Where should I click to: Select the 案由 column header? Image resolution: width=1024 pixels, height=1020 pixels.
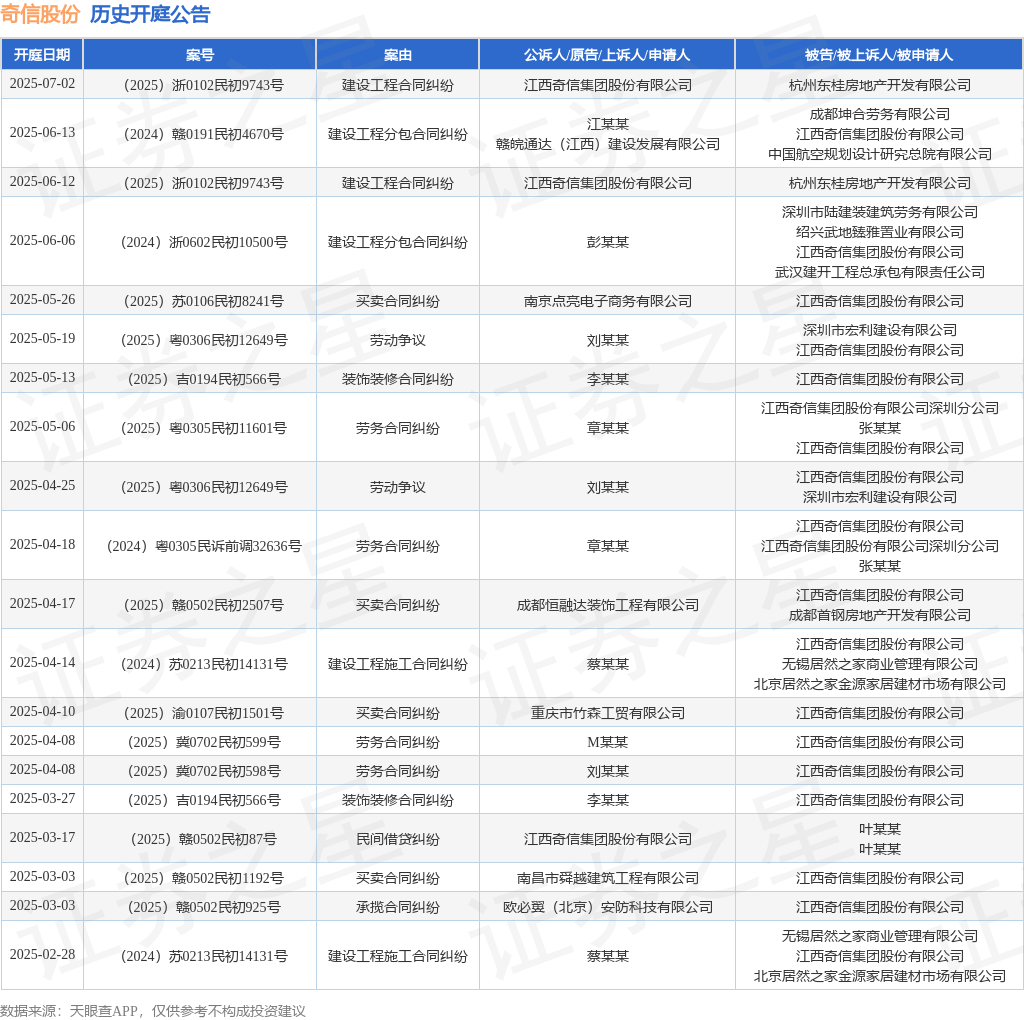point(398,55)
